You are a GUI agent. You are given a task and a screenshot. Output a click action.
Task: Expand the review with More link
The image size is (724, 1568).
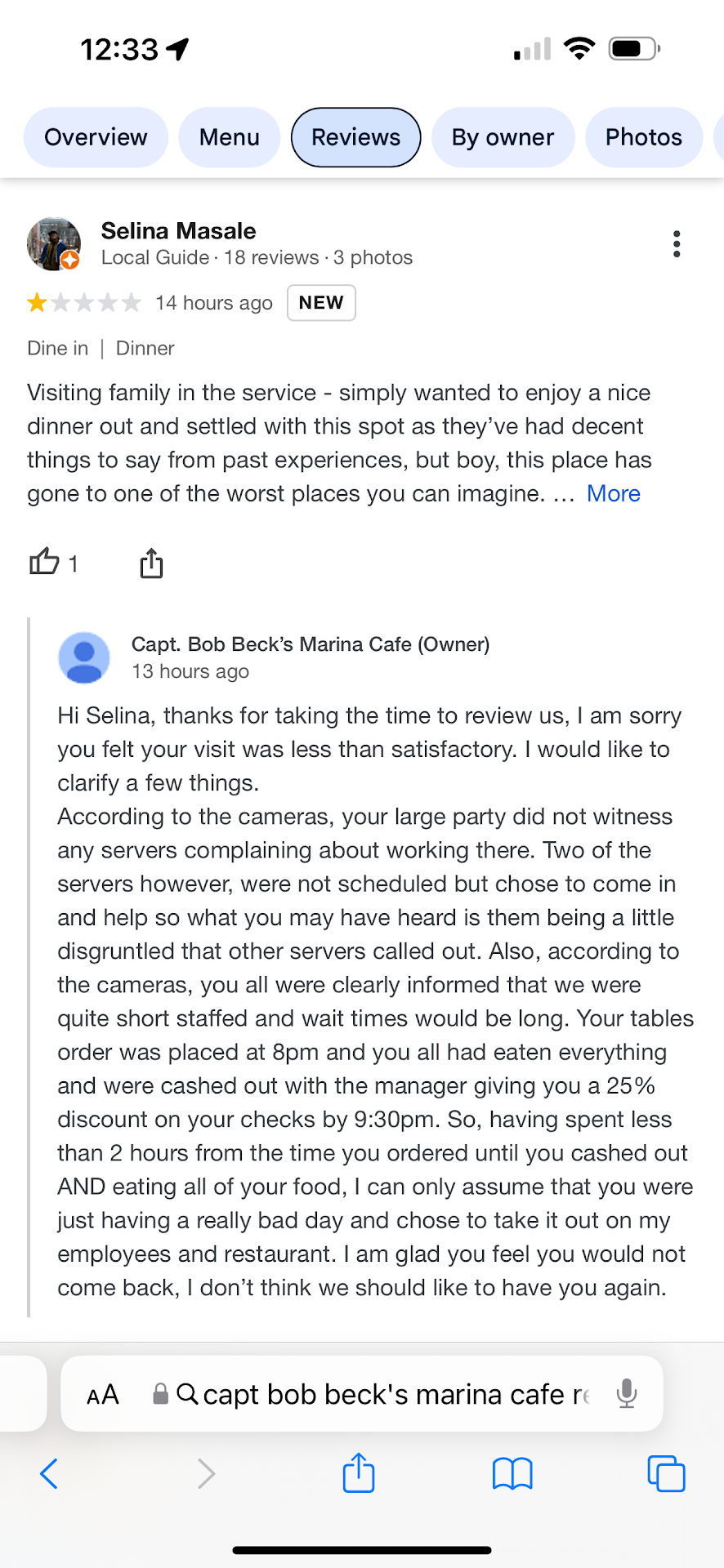click(613, 493)
